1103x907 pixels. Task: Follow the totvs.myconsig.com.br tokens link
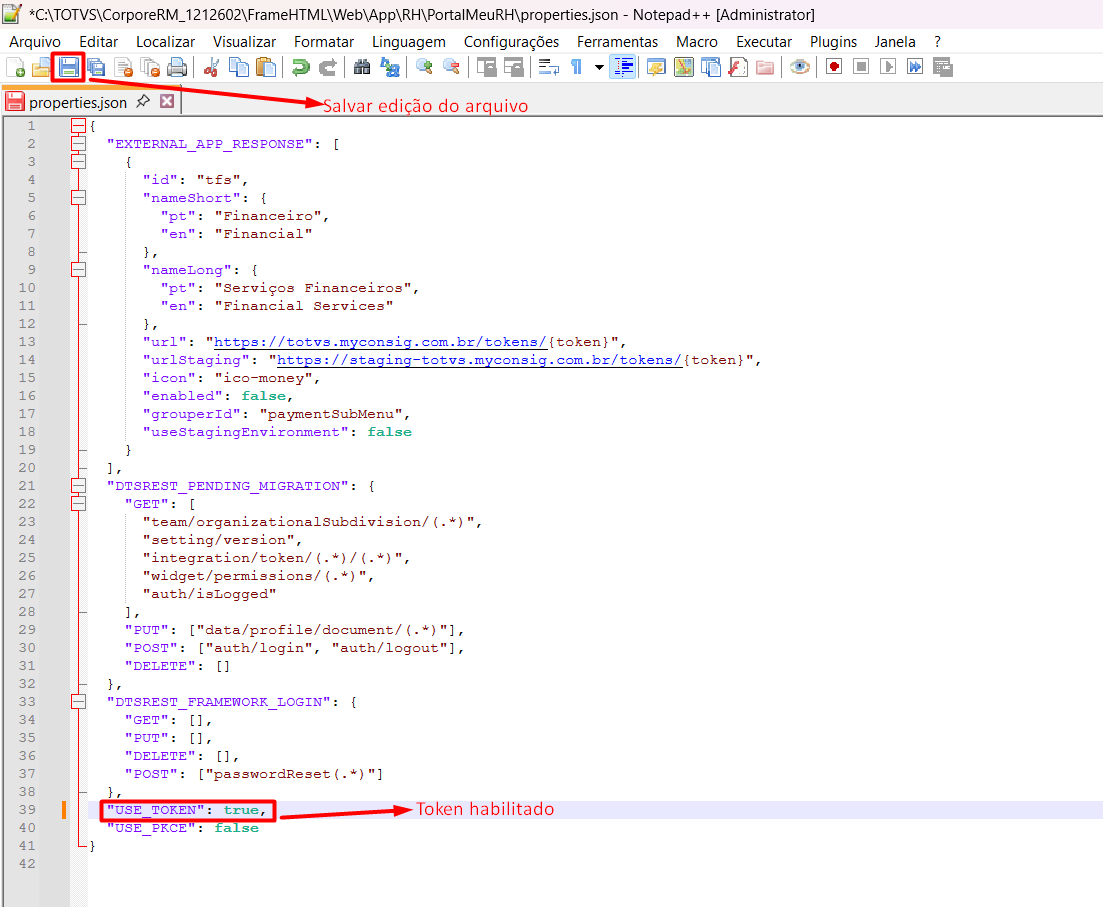(381, 342)
